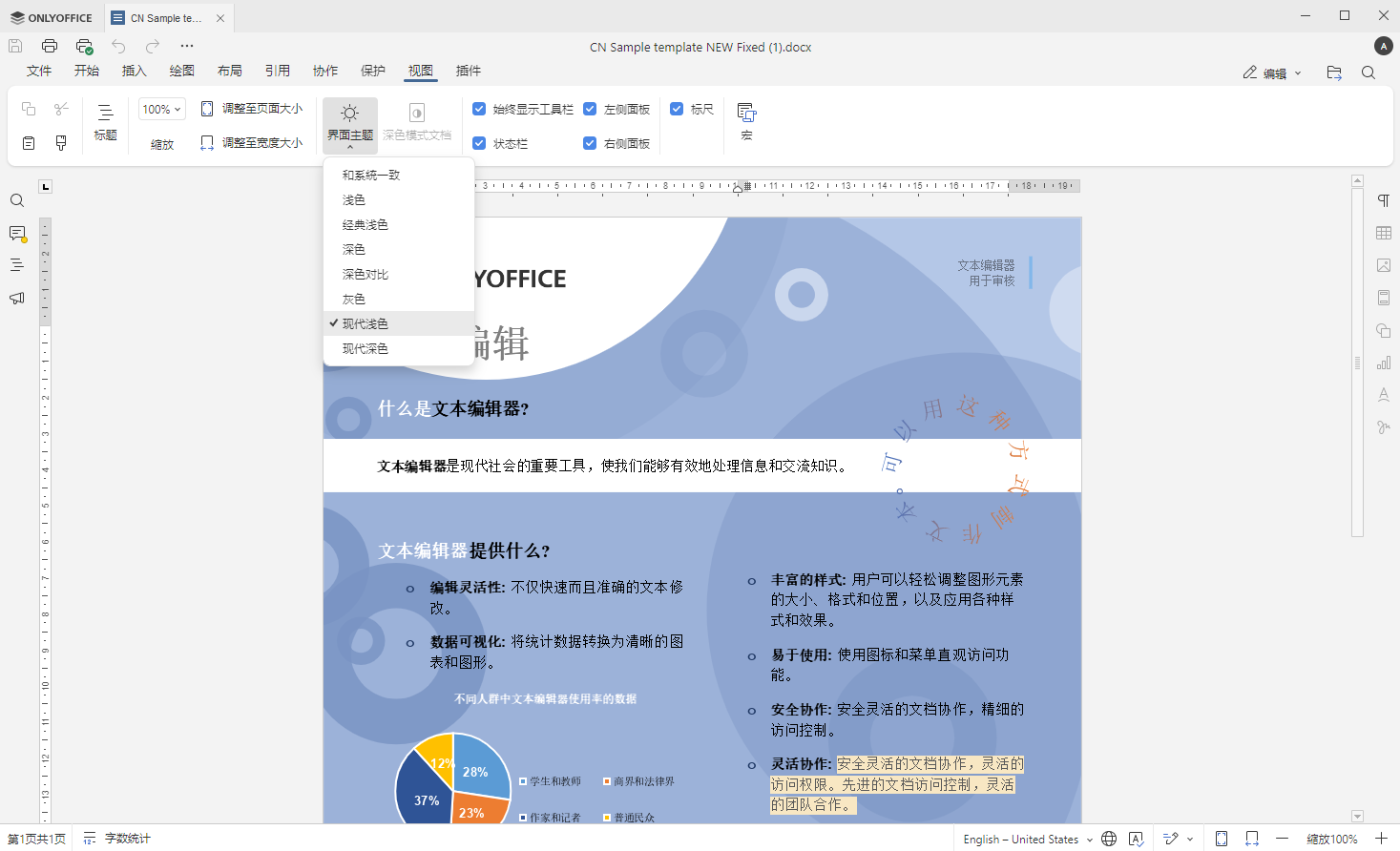Disable the ruler checkbox

(x=677, y=109)
